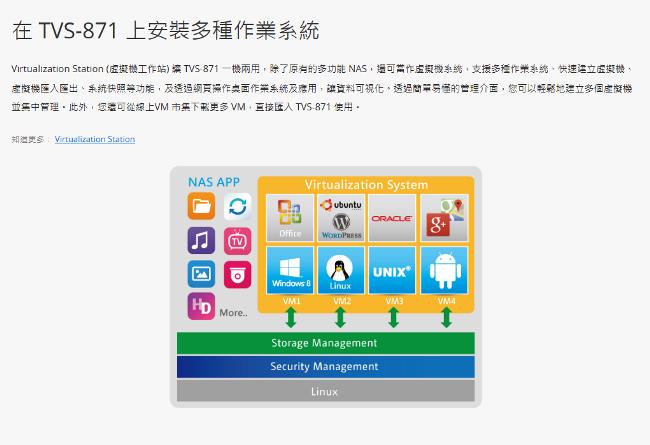Click the Google+ and Maps tile
This screenshot has width=650, height=445.
[x=444, y=218]
